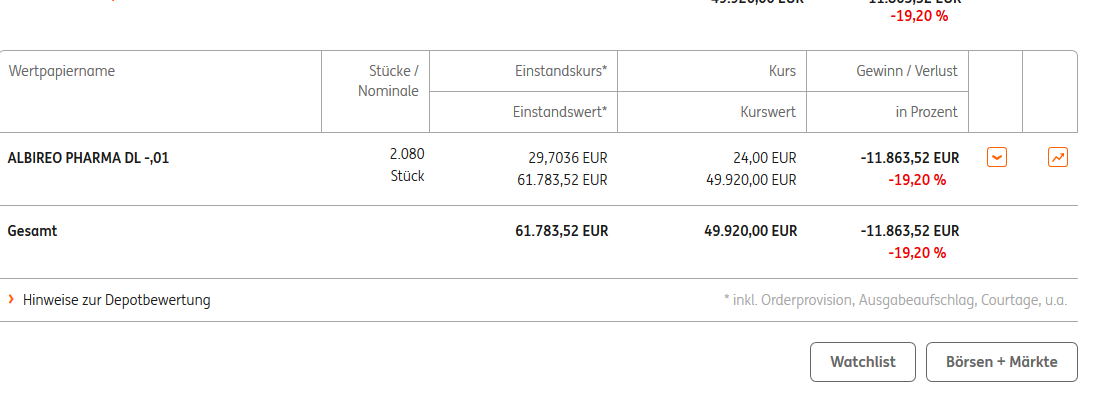1097x409 pixels.
Task: Click the 29,7036 EUR Einstandskurs value
Action: coord(568,158)
